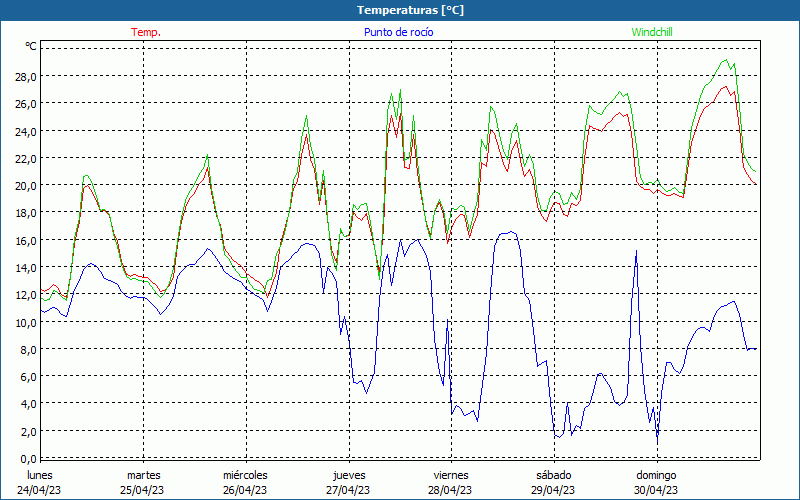Click the '0,0' y-axis value
The width and height of the screenshot is (800, 500).
(29, 459)
